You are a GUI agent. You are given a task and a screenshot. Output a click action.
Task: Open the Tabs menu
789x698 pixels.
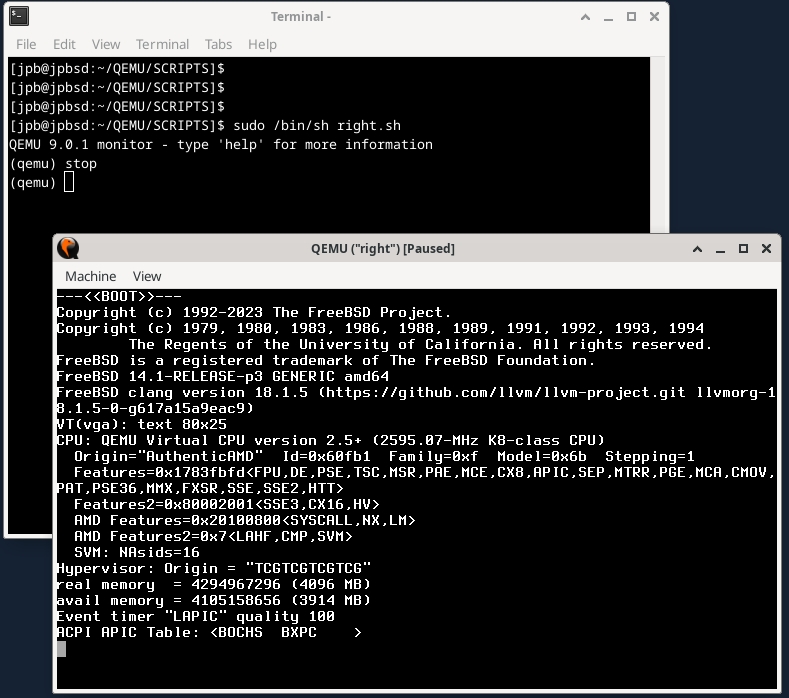(x=218, y=44)
